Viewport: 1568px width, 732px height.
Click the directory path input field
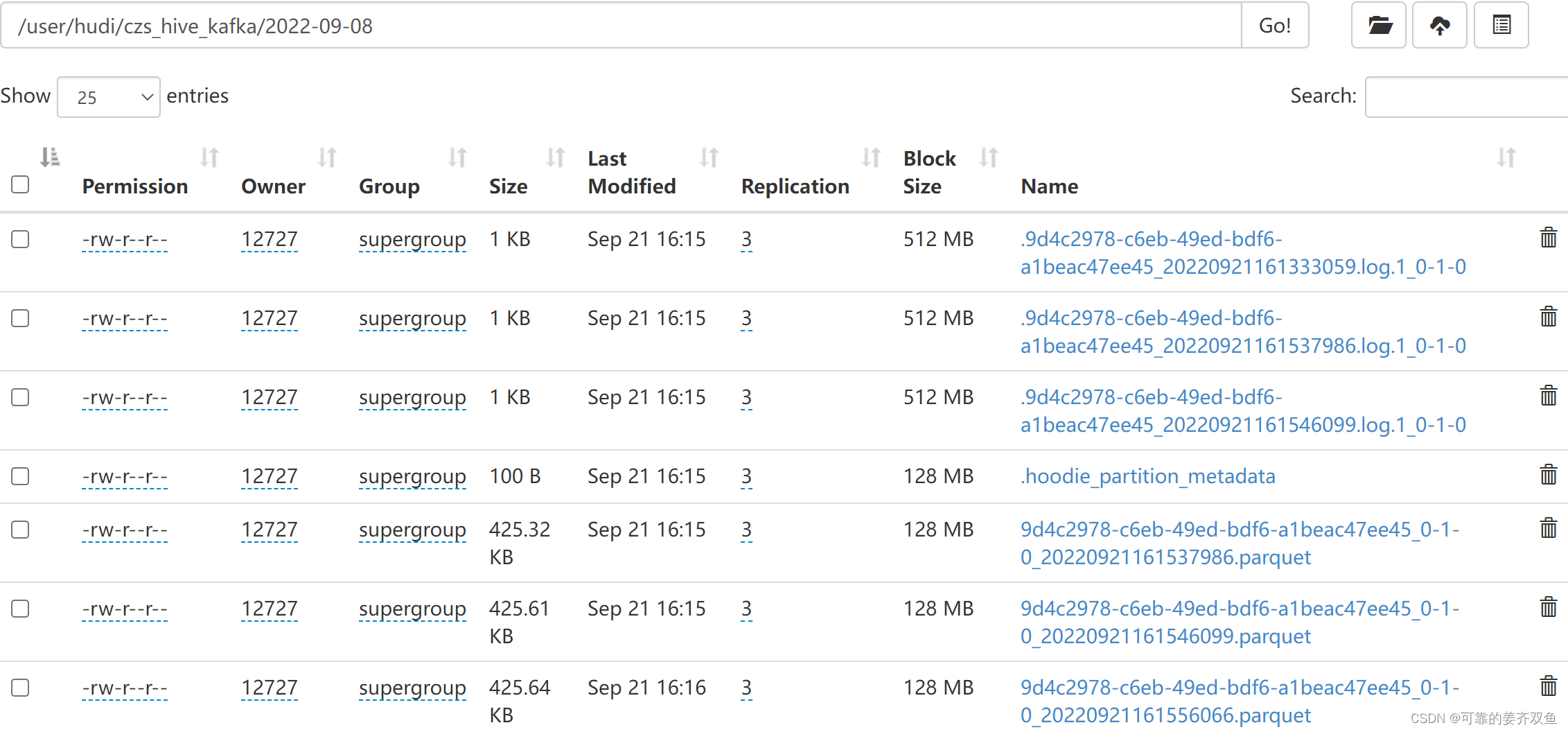click(x=622, y=26)
